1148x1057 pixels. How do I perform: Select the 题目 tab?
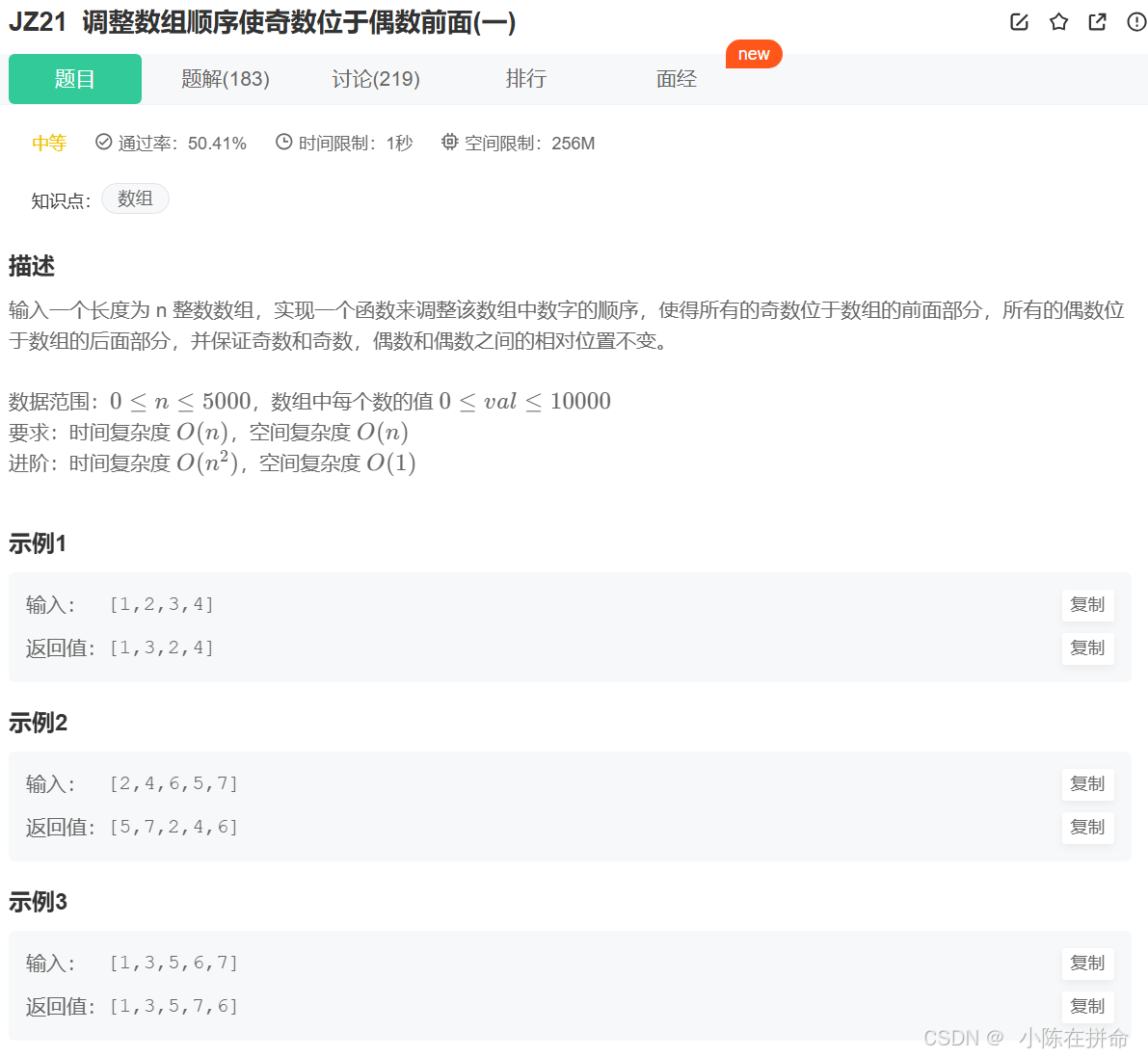click(74, 79)
